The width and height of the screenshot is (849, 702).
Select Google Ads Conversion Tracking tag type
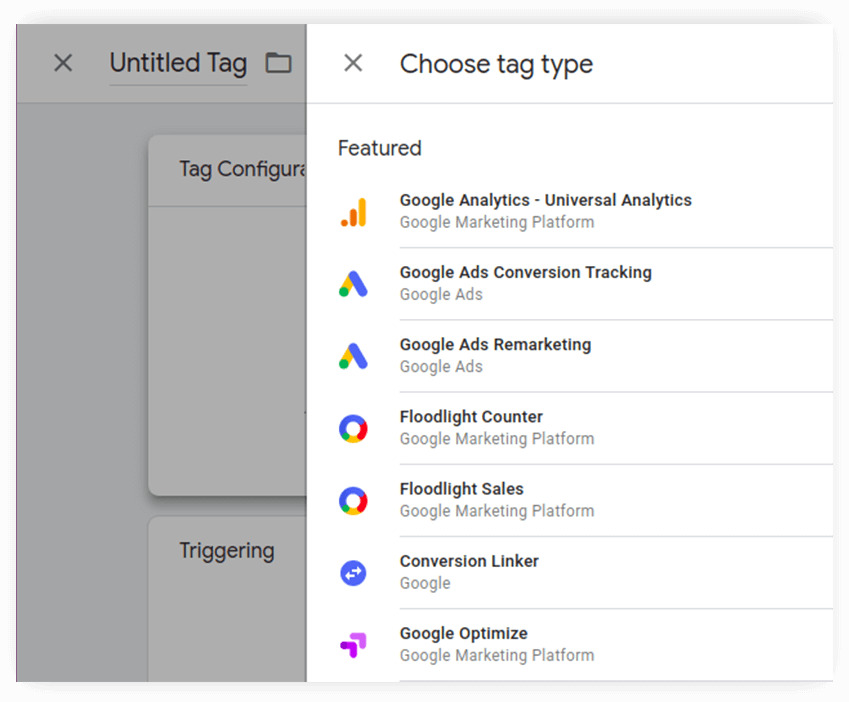525,282
